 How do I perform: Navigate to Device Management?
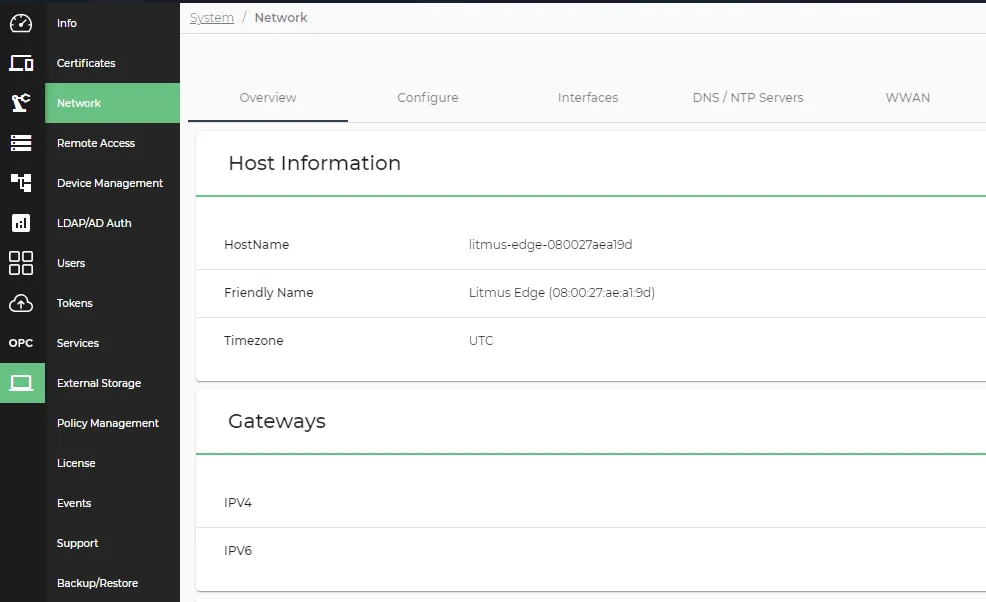(x=112, y=183)
